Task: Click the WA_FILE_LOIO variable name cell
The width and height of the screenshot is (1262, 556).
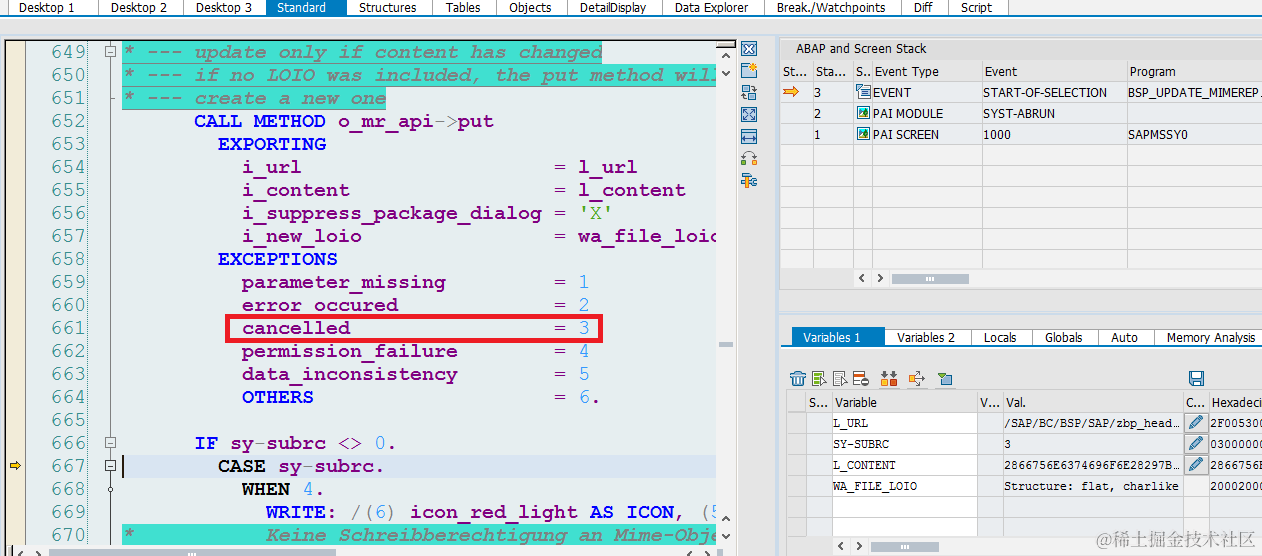Action: 904,486
